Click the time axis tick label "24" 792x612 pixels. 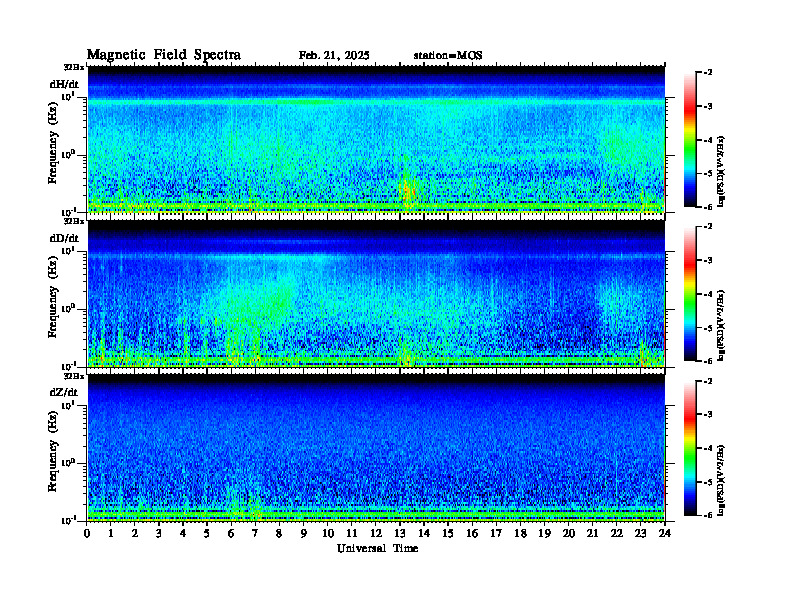(665, 533)
